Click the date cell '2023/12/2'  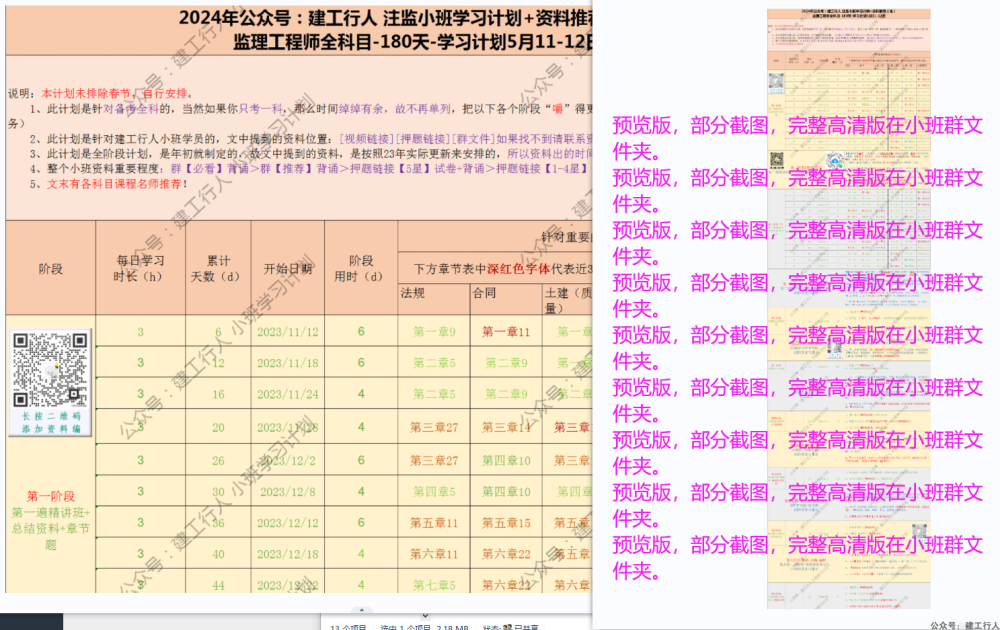(288, 460)
